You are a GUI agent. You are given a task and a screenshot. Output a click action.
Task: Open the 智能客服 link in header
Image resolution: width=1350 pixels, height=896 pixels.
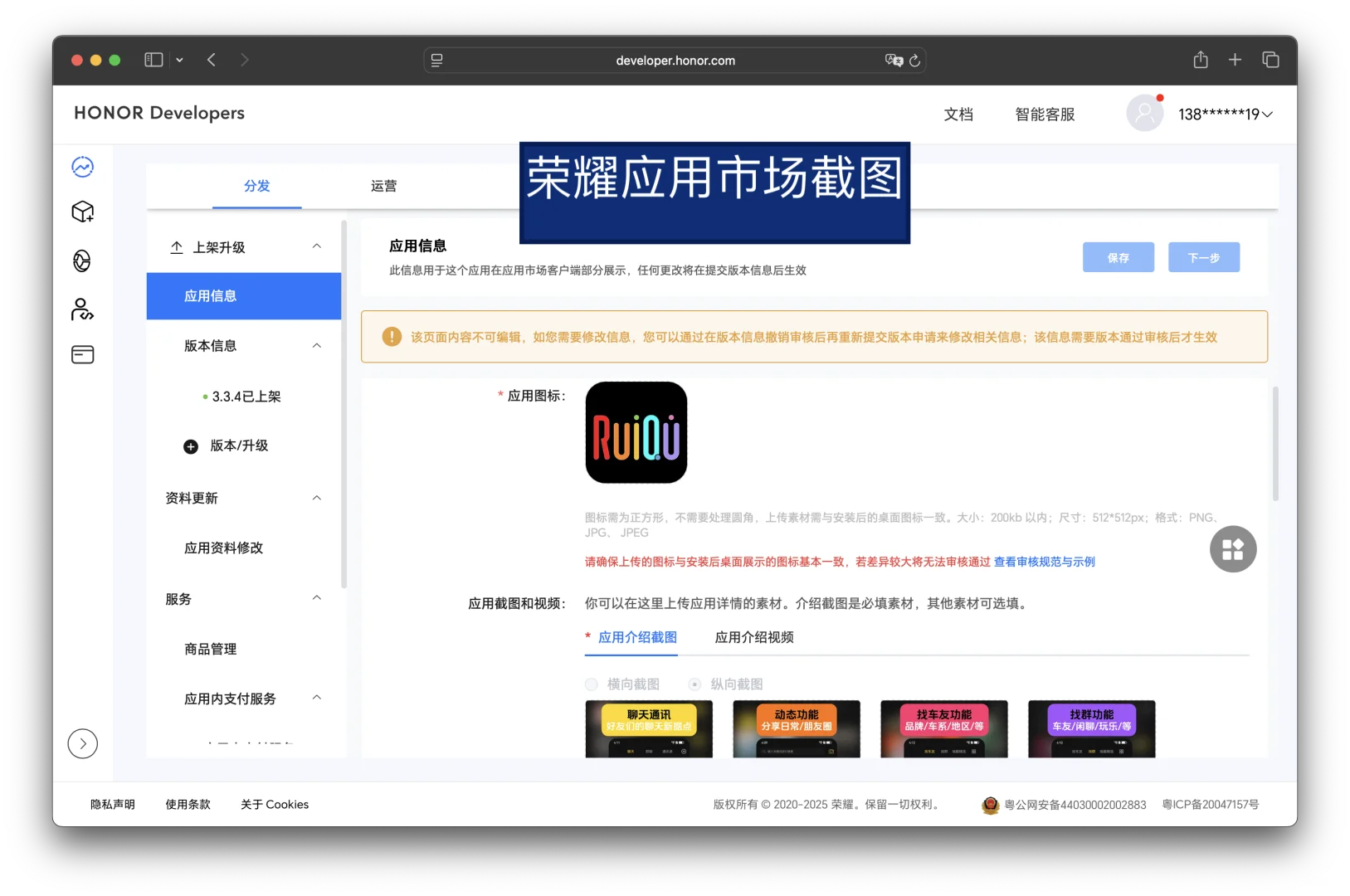click(1045, 114)
